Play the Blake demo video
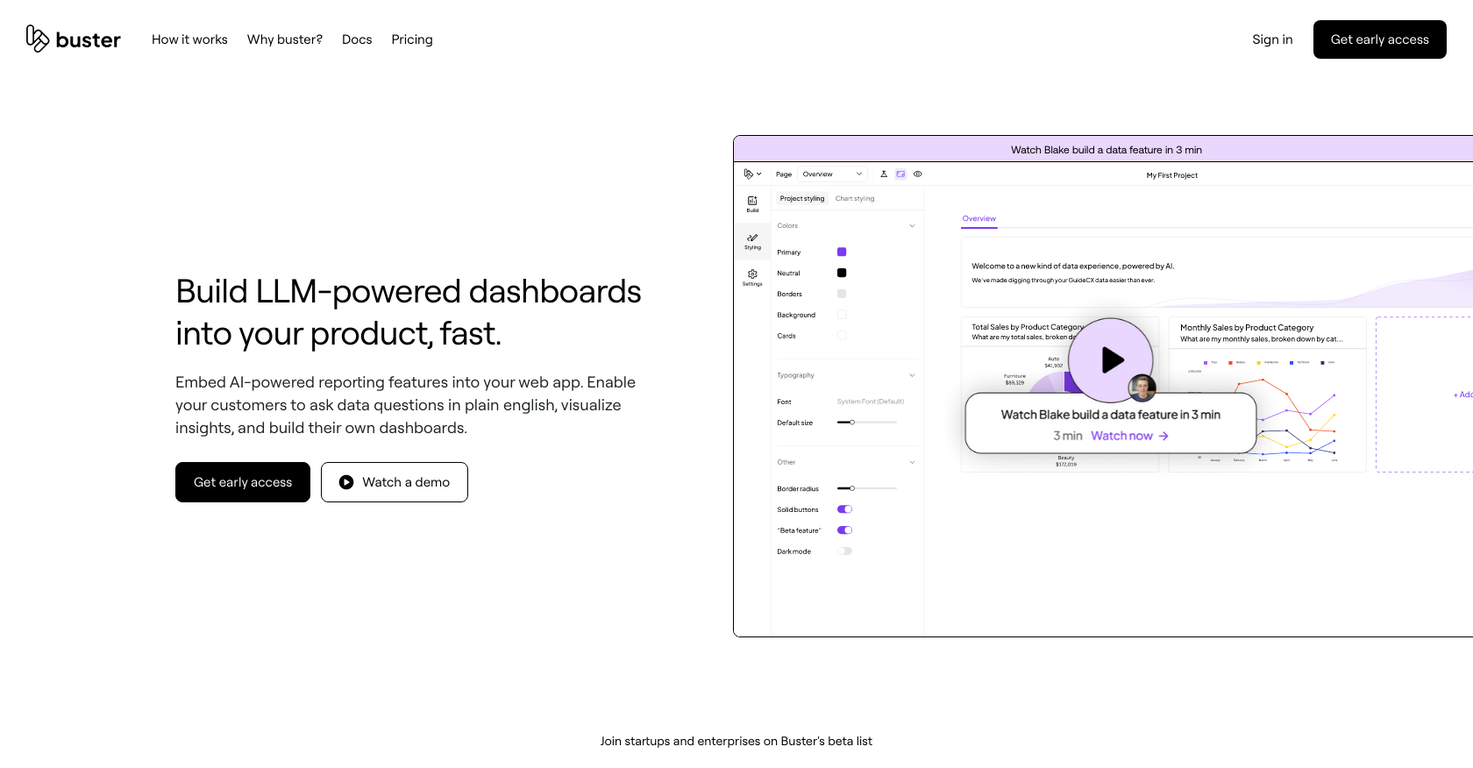 click(x=1111, y=360)
